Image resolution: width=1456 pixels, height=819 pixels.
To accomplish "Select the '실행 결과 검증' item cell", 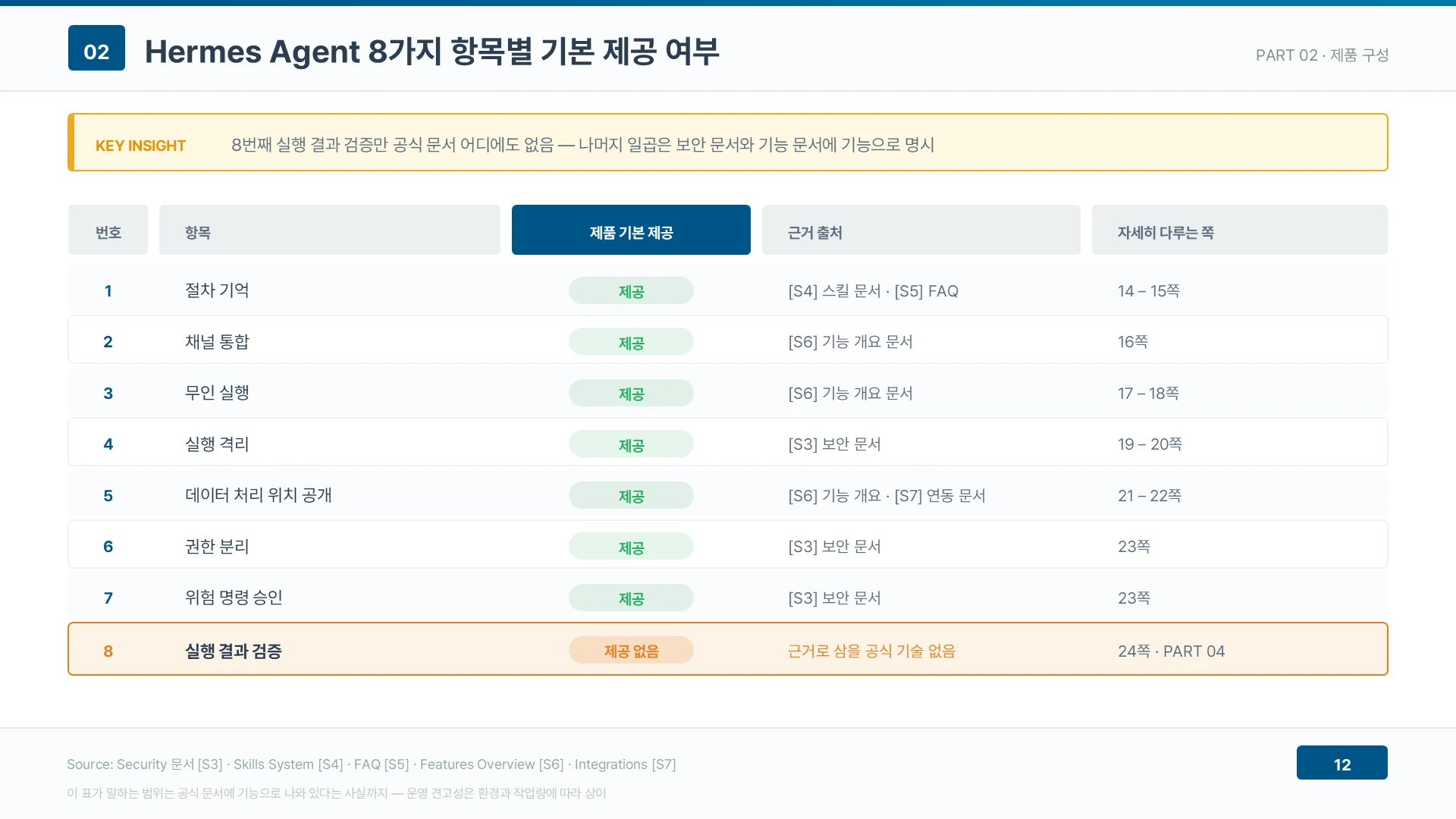I will (x=234, y=651).
